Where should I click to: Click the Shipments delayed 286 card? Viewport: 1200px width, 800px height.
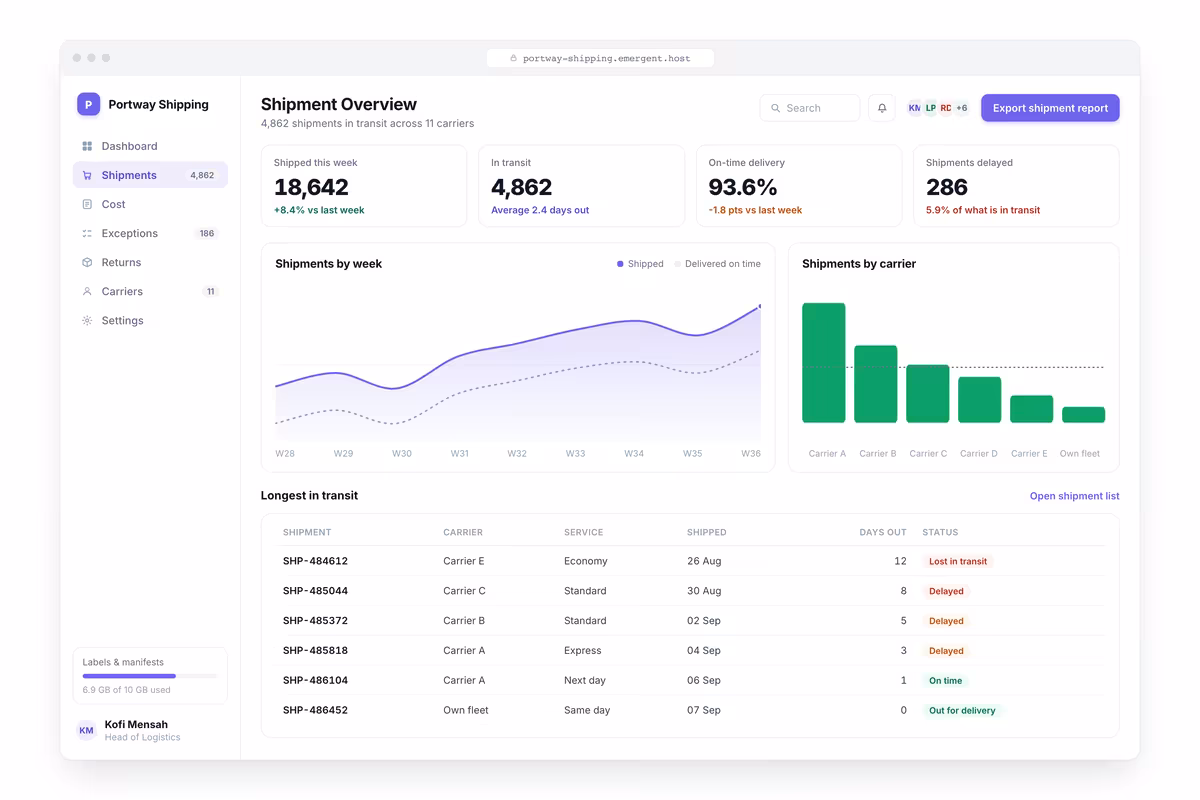[x=1016, y=186]
